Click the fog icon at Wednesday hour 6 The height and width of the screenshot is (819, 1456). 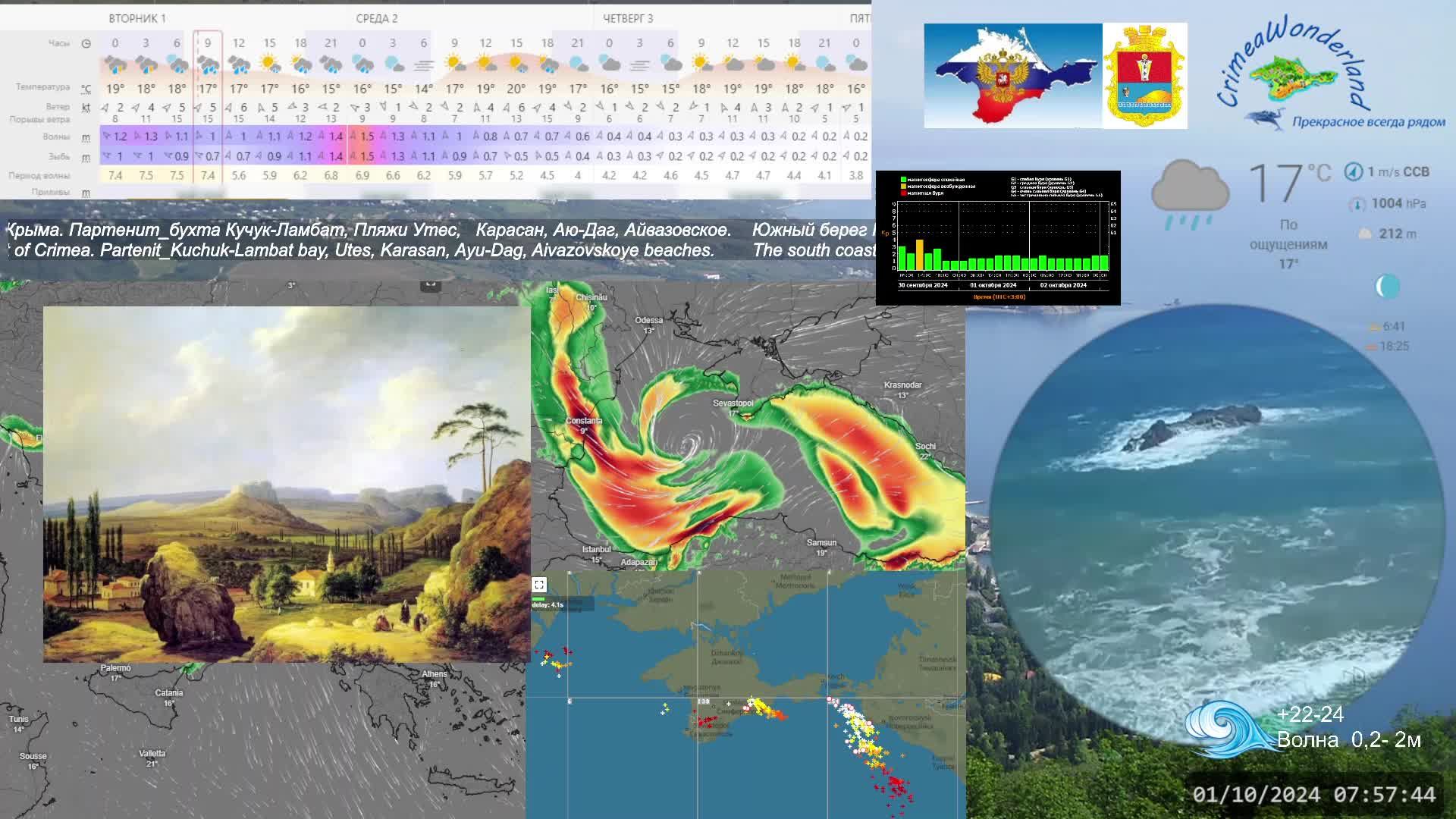pos(423,65)
